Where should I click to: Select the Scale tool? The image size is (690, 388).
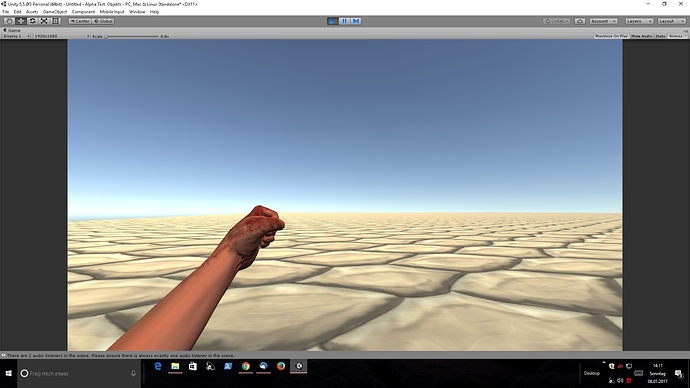point(44,21)
